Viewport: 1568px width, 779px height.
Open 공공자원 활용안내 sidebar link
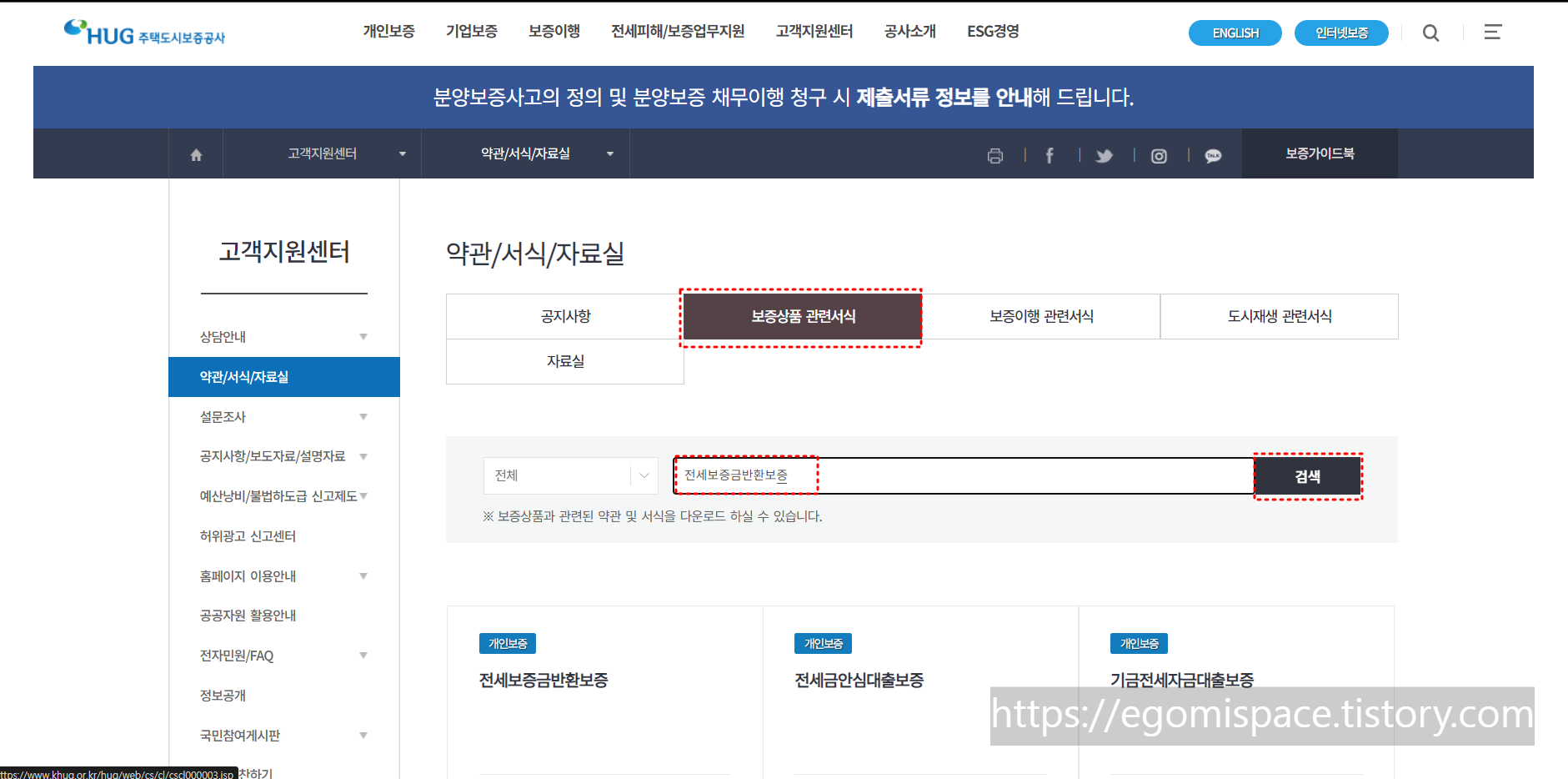coord(248,616)
